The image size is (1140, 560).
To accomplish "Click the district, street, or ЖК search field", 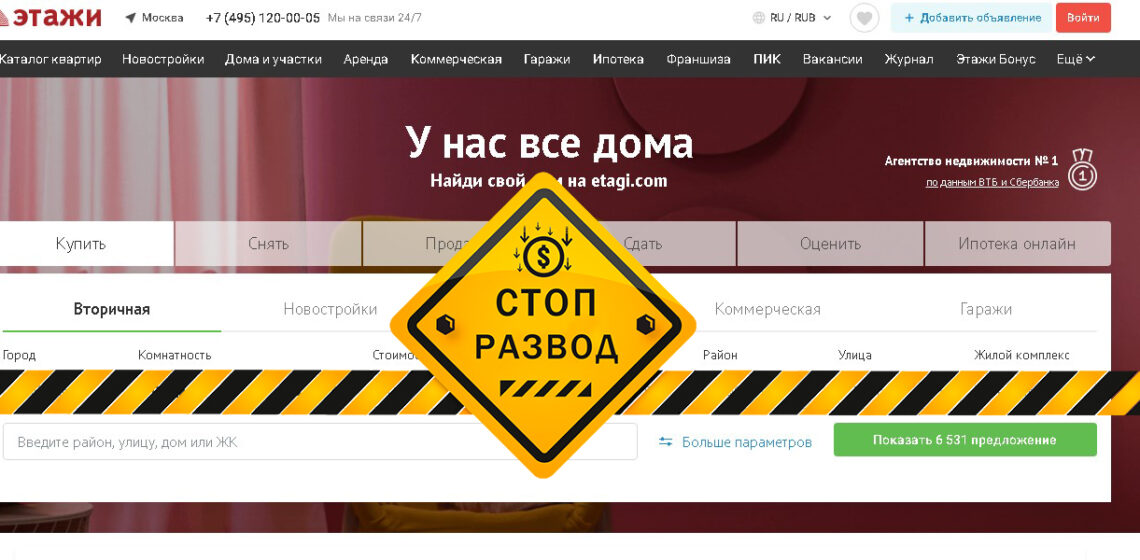I will 320,441.
